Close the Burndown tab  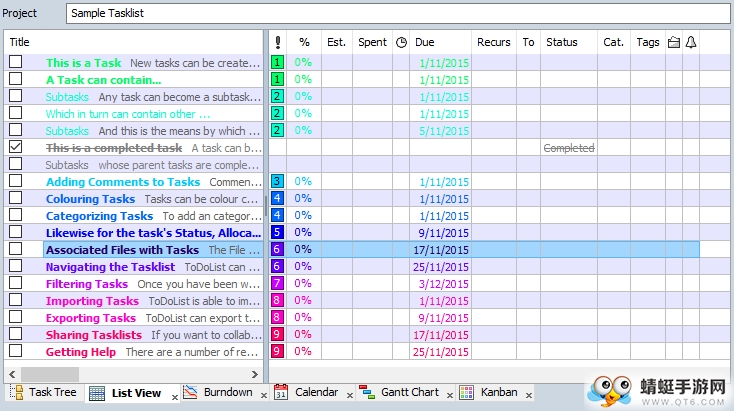click(264, 396)
